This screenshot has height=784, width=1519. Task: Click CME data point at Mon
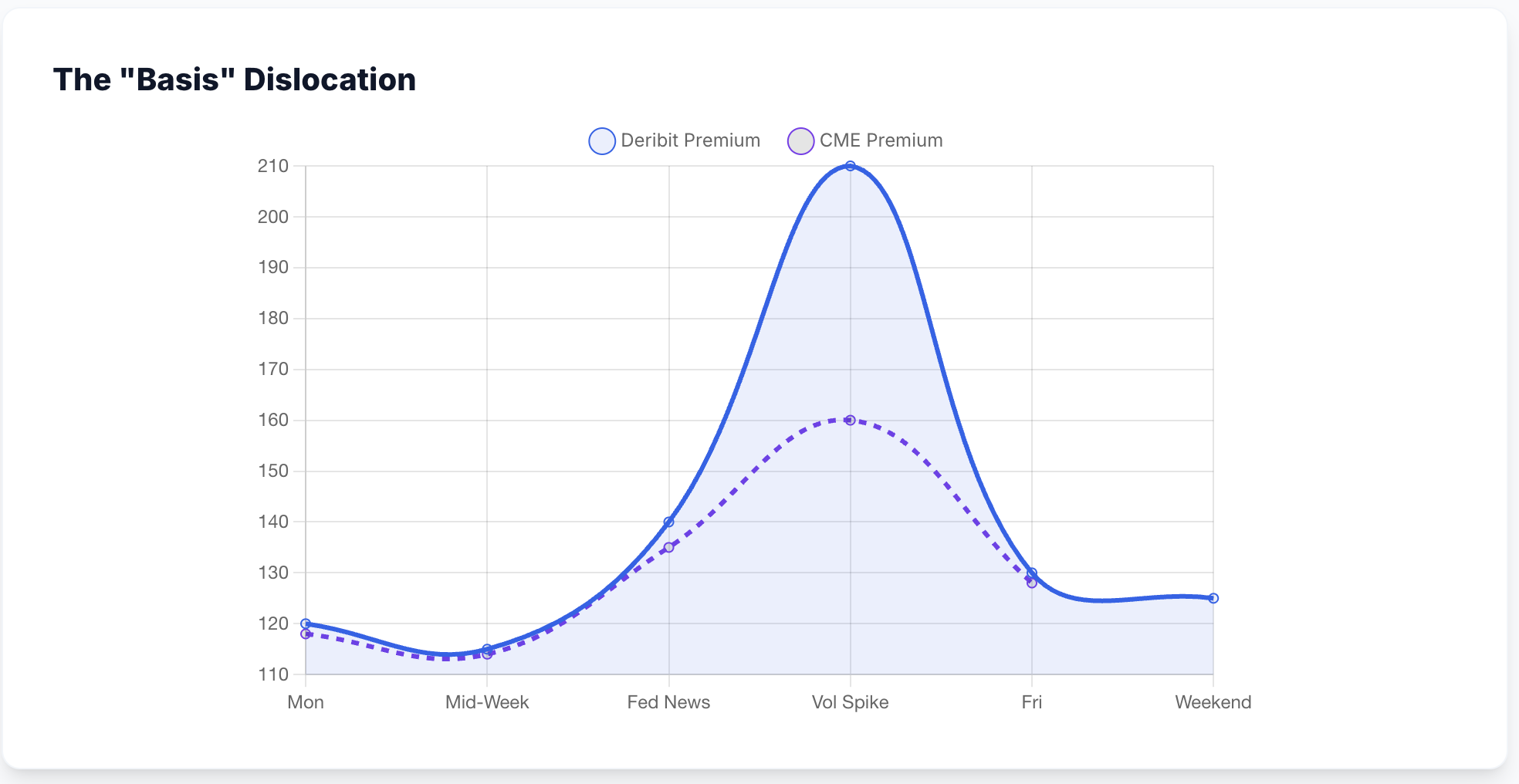point(306,634)
